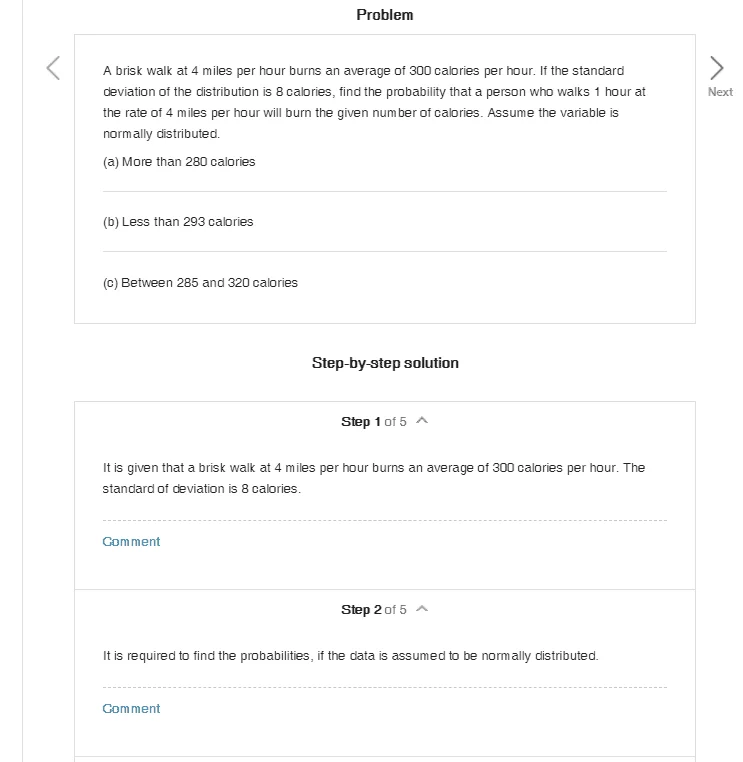Click the Problem heading
This screenshot has width=743, height=762.
click(385, 15)
